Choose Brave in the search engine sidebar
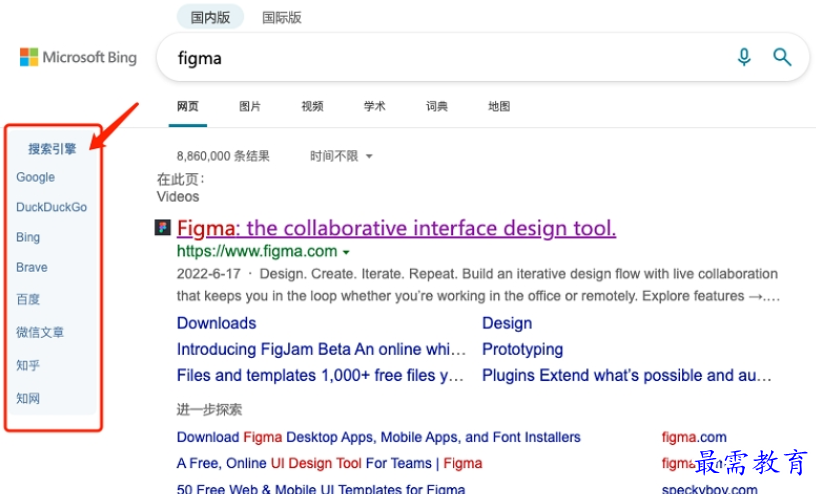The width and height of the screenshot is (816, 494). click(32, 268)
